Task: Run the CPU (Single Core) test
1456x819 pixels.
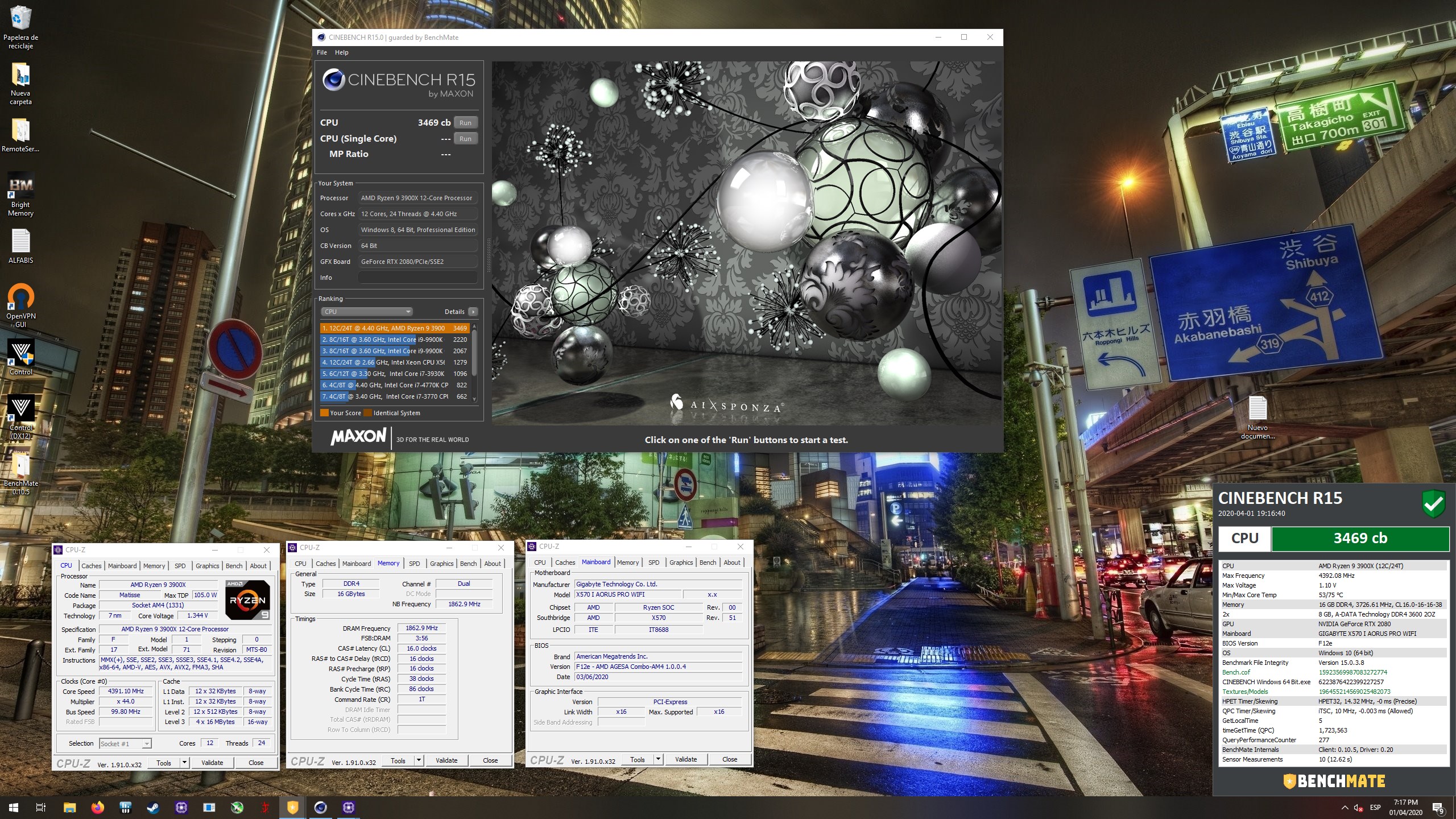Action: click(x=465, y=139)
